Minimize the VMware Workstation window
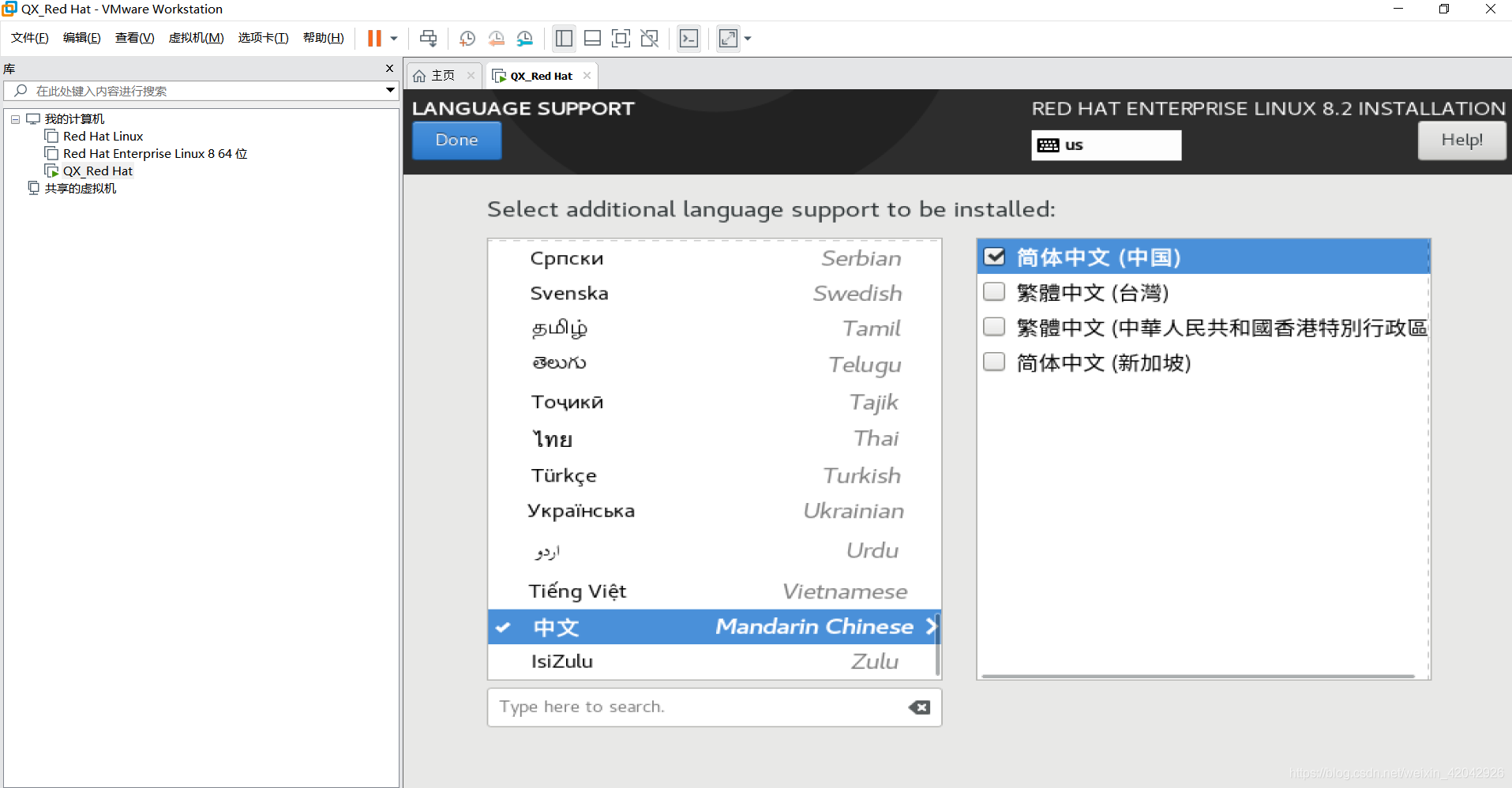 [x=1398, y=9]
